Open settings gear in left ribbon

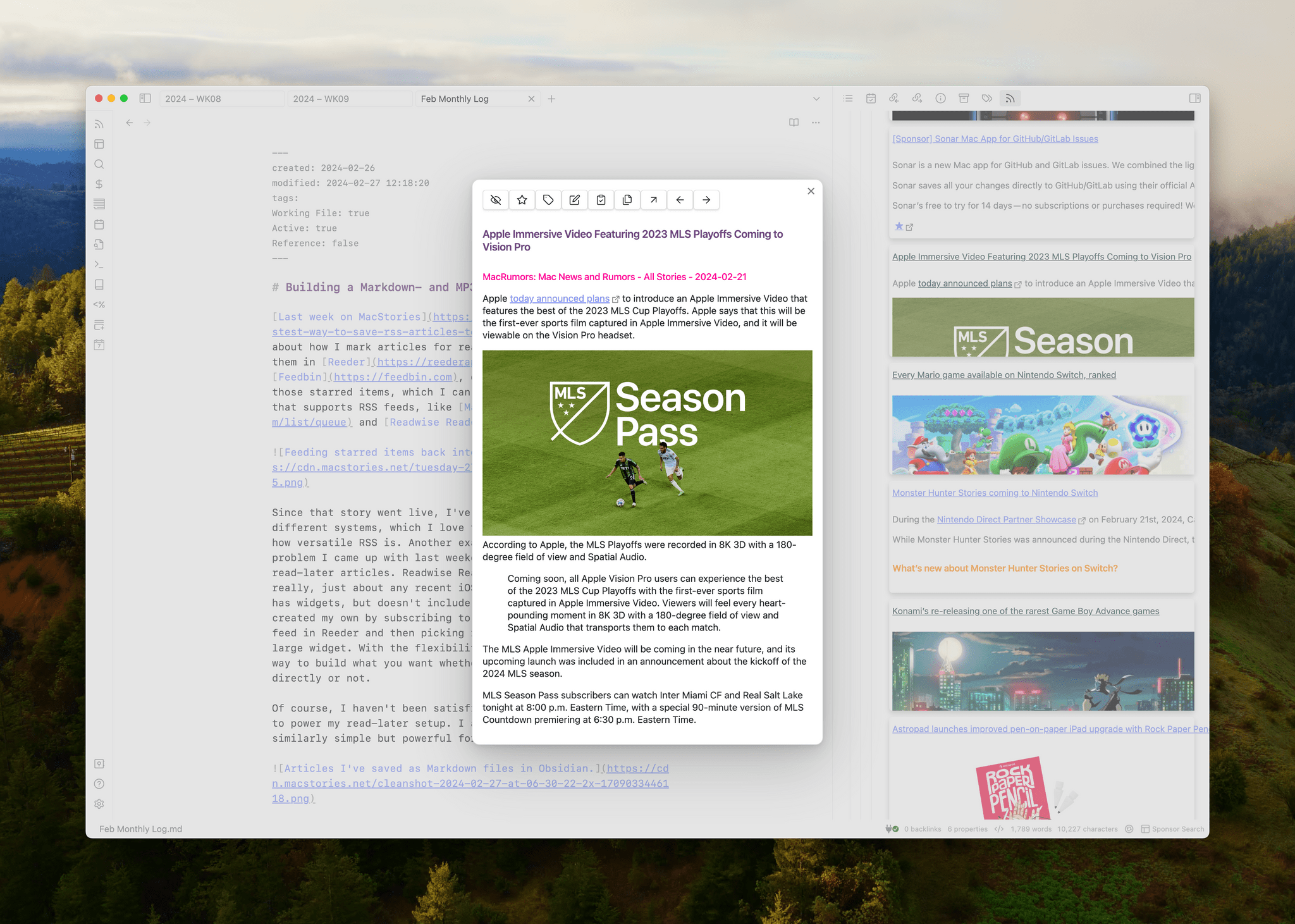tap(99, 804)
